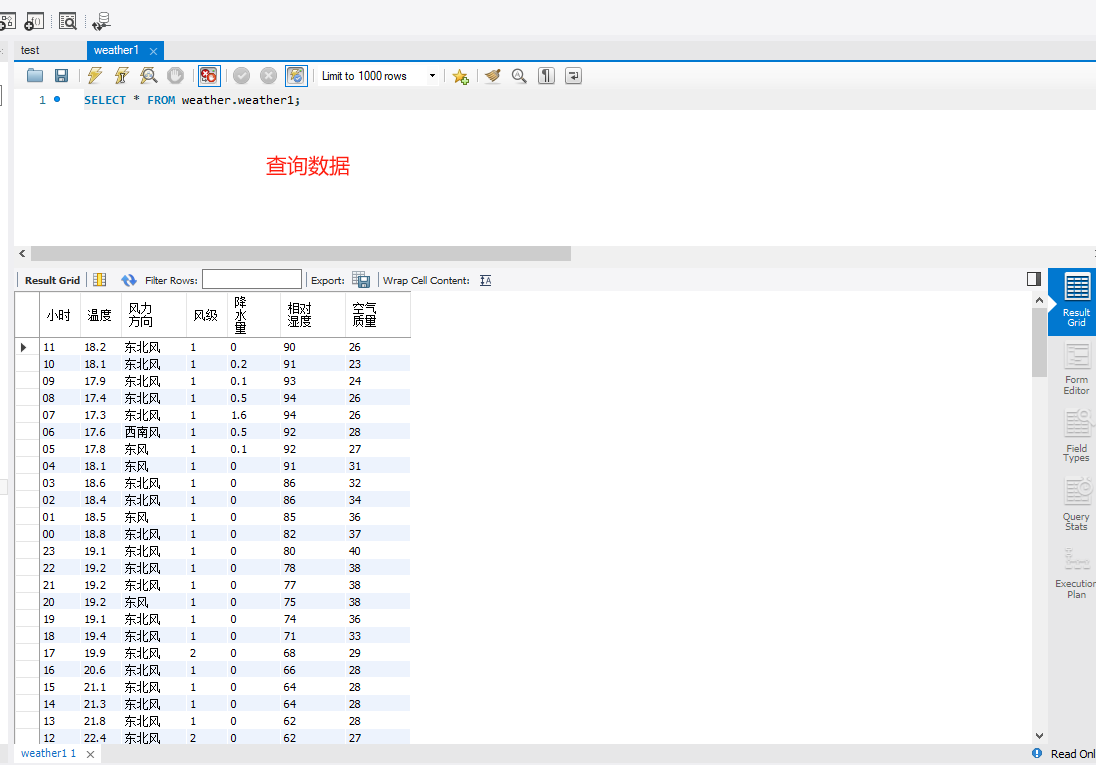
Task: Close the weather1 query tab
Action: click(x=153, y=51)
